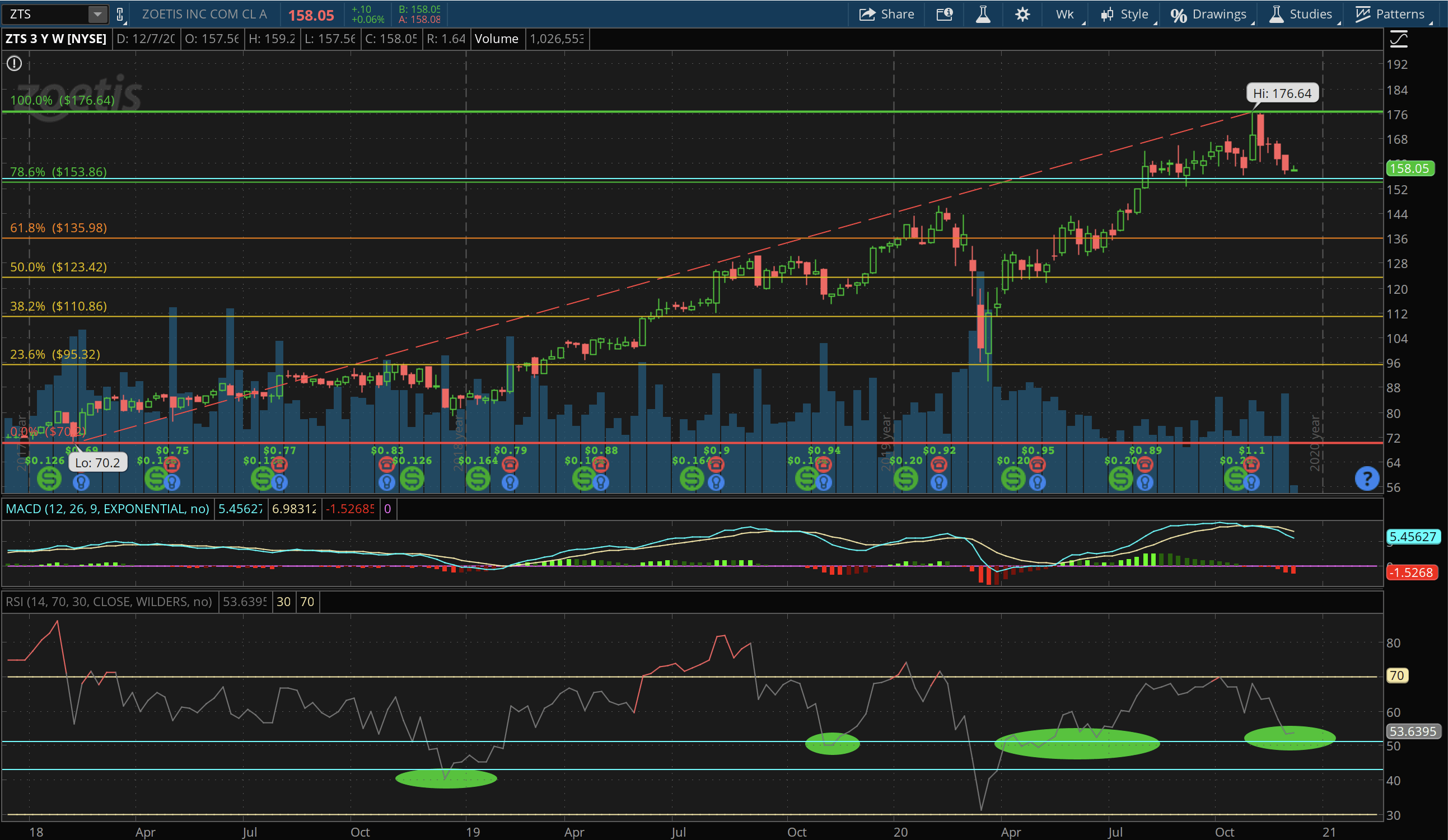
Task: Click the MACD value 5.45627 in study header
Action: click(240, 509)
